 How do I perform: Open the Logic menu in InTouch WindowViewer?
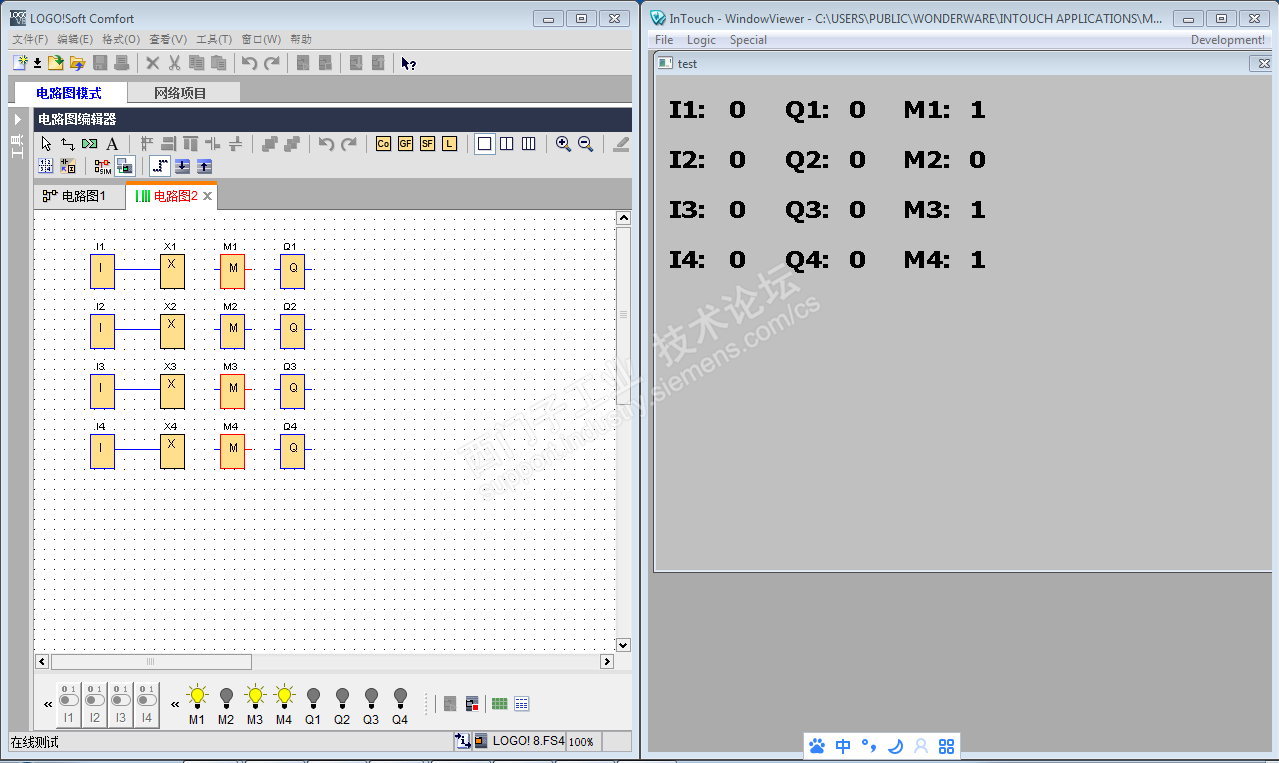(701, 40)
